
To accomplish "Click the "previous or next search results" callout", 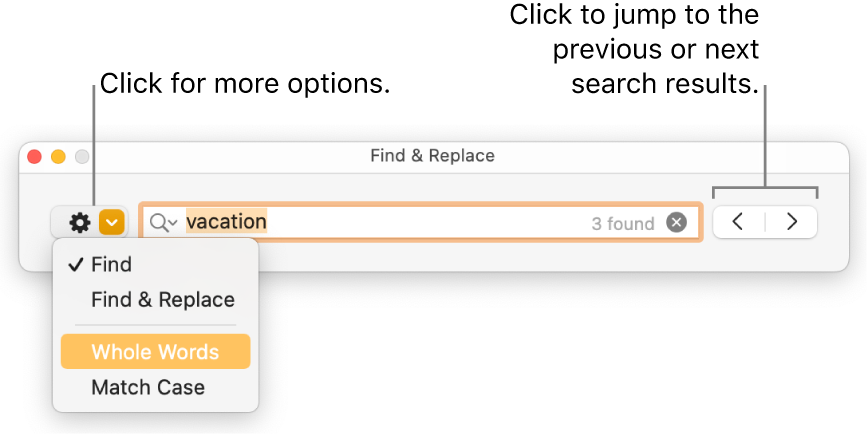I will [635, 50].
